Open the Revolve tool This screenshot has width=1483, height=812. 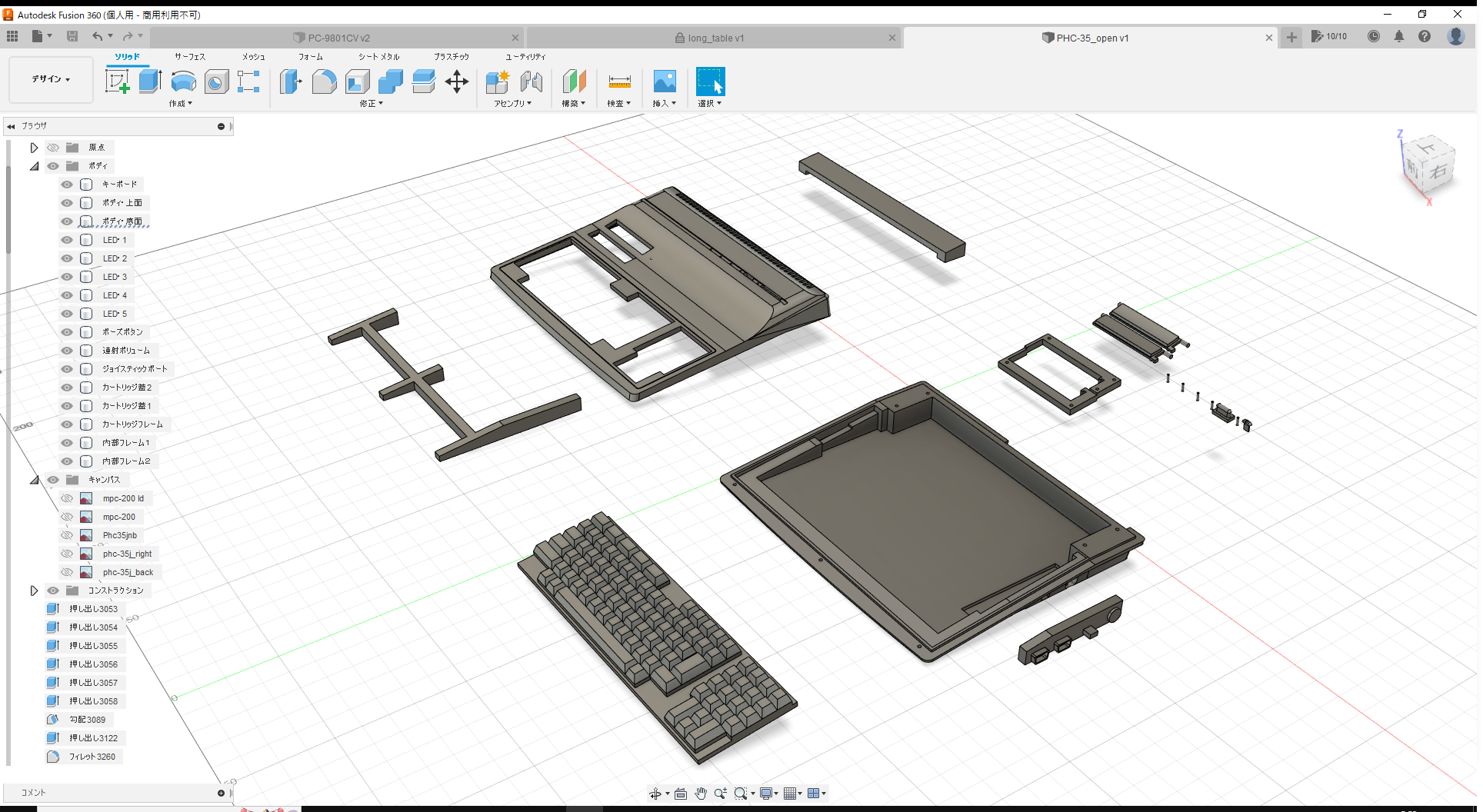pos(183,81)
